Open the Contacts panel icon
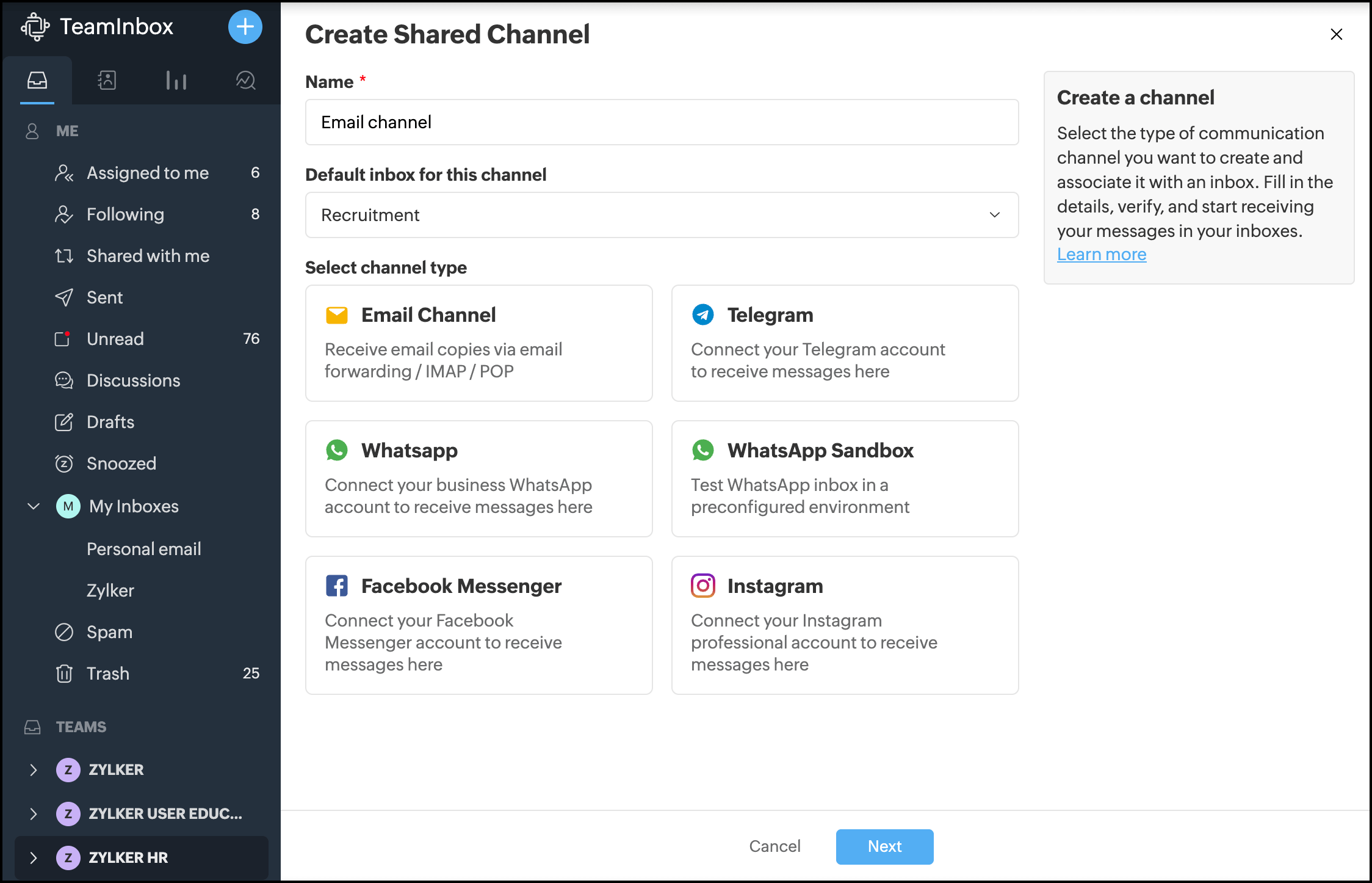Screen dimensions: 1372x883 pyautogui.click(x=107, y=80)
